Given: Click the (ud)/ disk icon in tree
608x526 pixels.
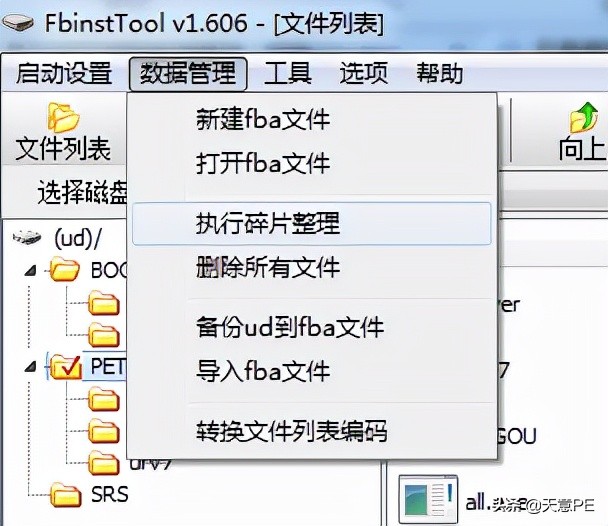Looking at the screenshot, I should [x=27, y=237].
